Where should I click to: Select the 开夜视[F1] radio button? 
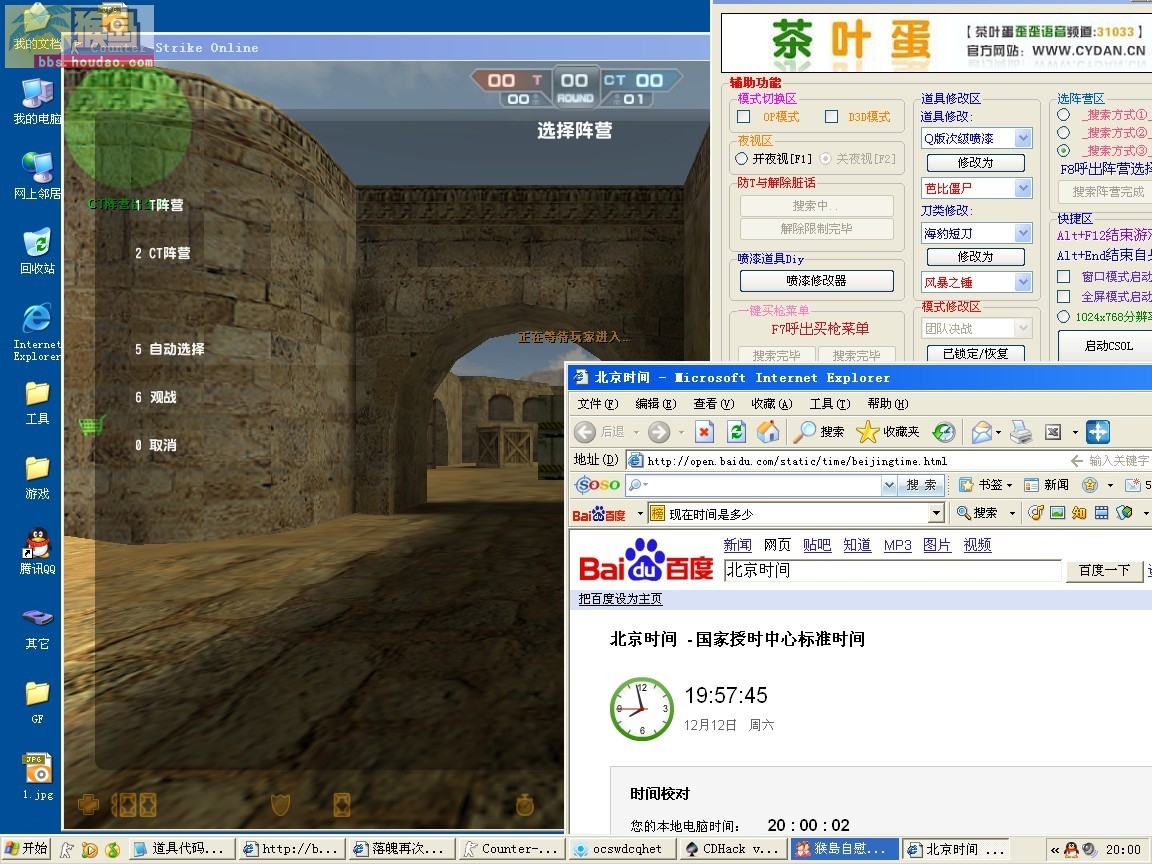pyautogui.click(x=741, y=159)
